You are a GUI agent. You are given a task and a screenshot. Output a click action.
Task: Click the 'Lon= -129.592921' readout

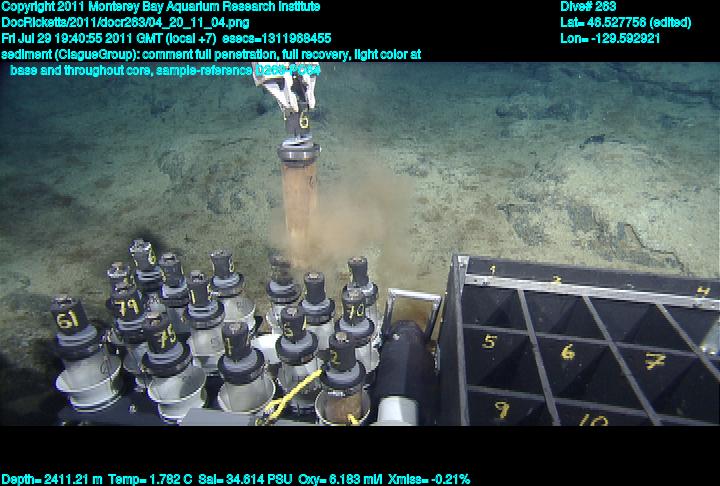pyautogui.click(x=610, y=38)
